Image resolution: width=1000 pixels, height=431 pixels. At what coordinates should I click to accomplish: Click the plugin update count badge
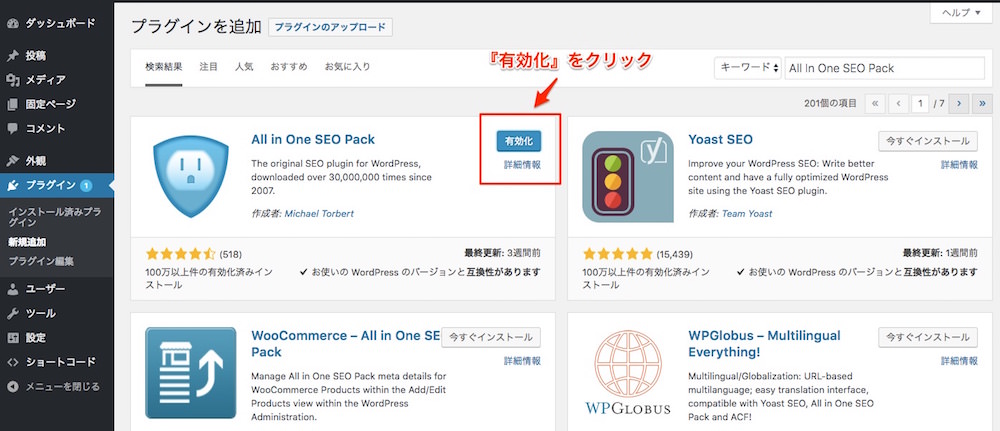(87, 186)
